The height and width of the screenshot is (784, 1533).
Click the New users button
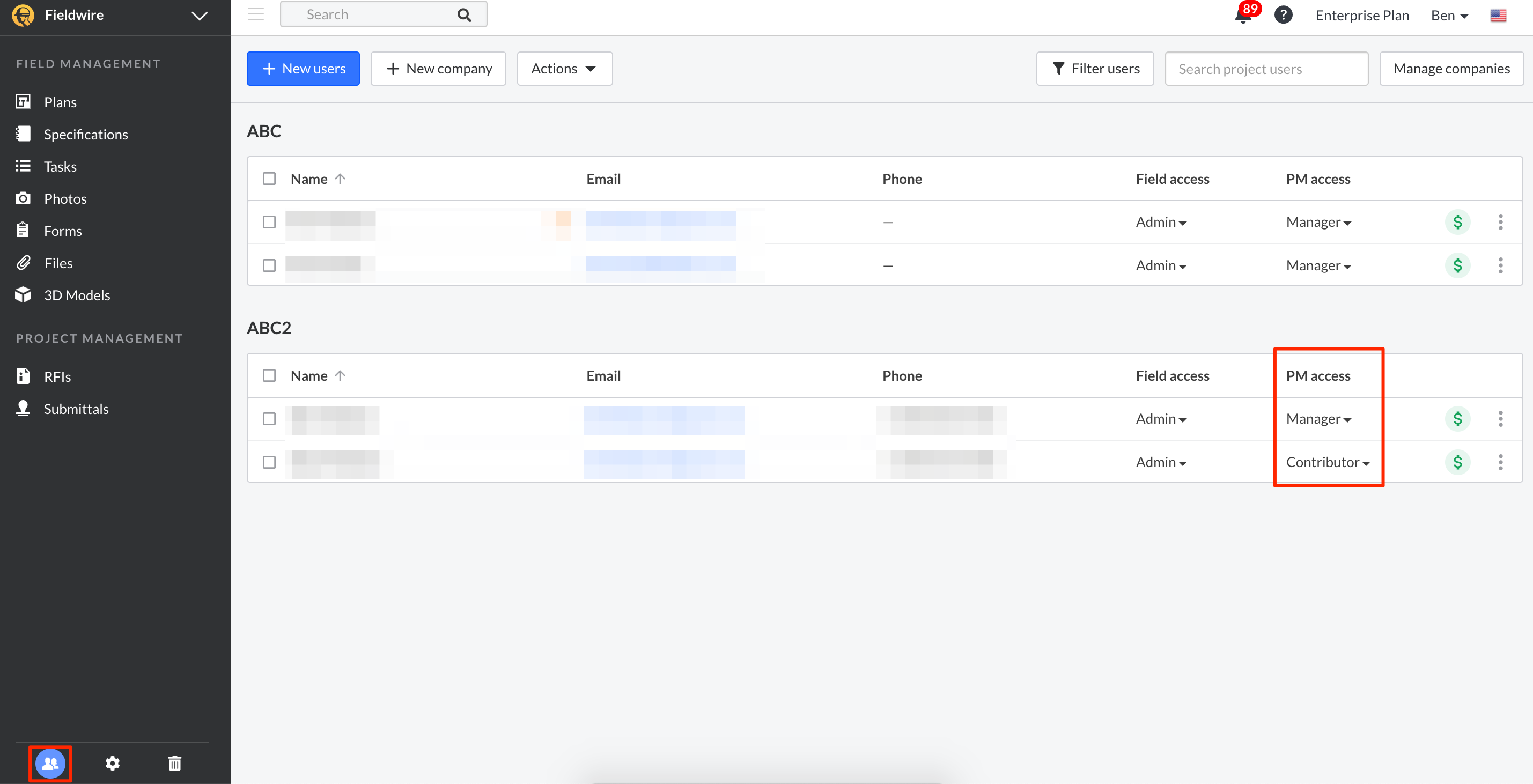coord(303,69)
